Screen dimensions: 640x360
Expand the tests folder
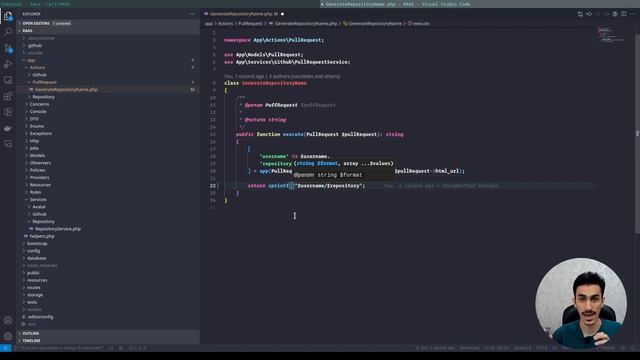32,302
